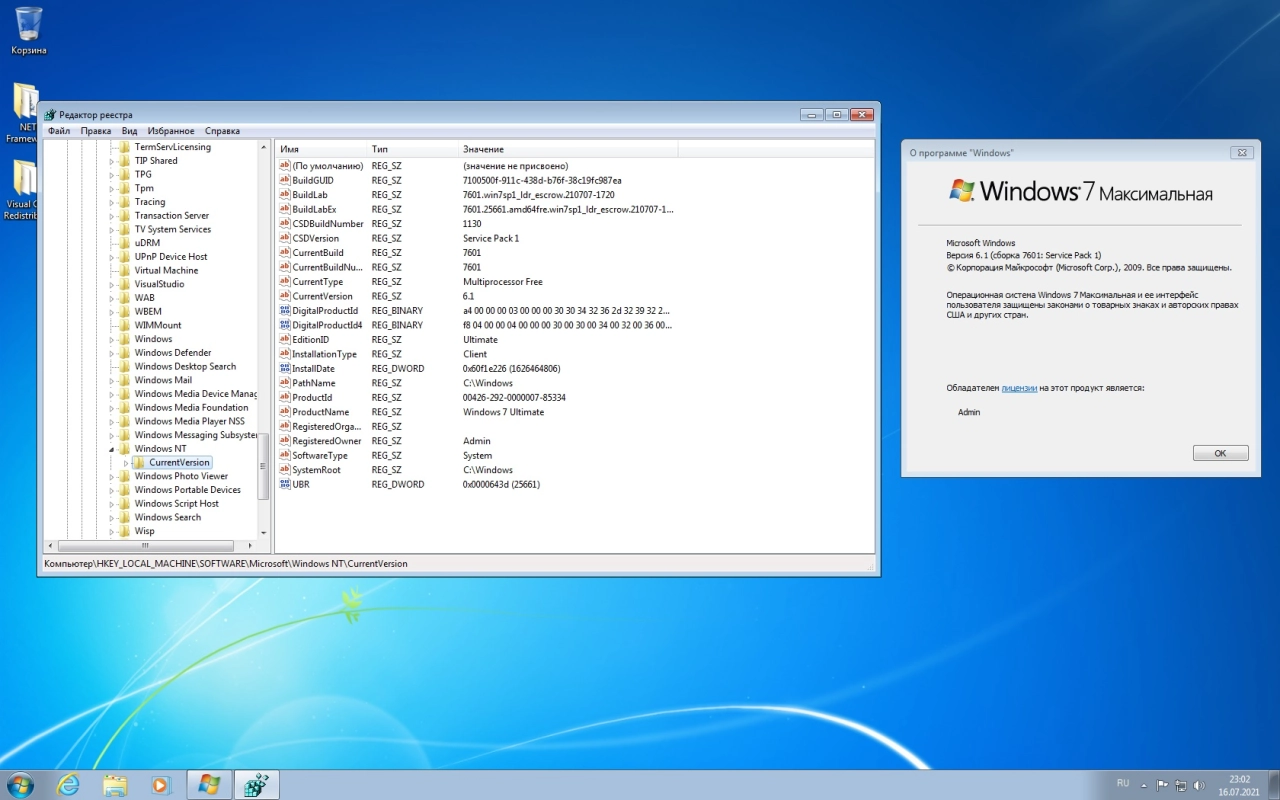
Task: Sort values by the Тип column header
Action: click(413, 149)
